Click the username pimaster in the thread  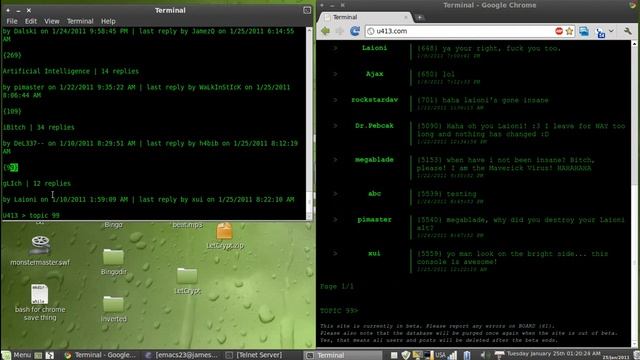(374, 220)
